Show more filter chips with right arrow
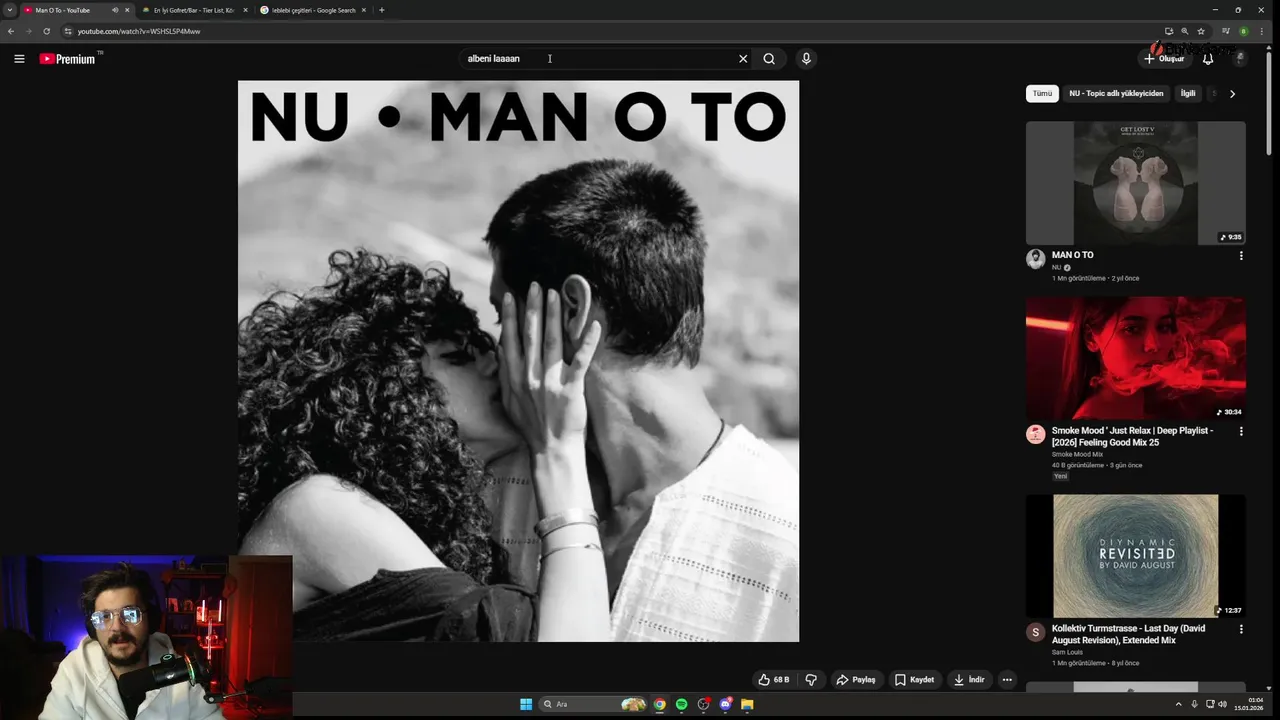 click(x=1232, y=94)
